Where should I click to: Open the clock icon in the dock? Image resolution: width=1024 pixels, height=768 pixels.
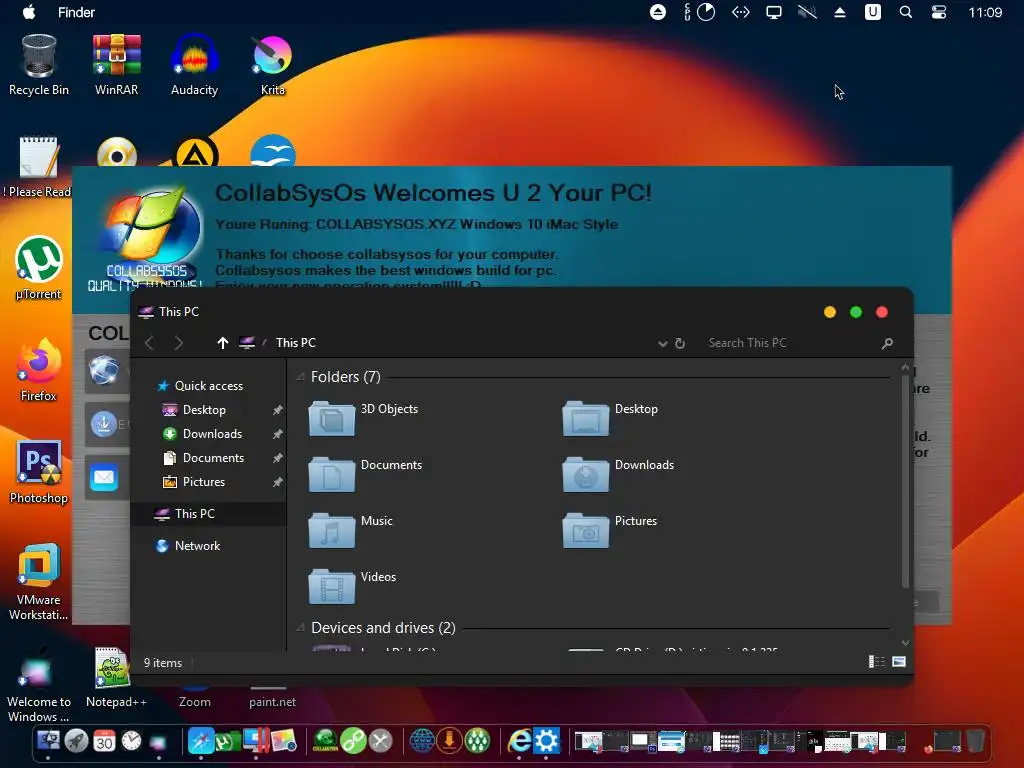click(131, 741)
